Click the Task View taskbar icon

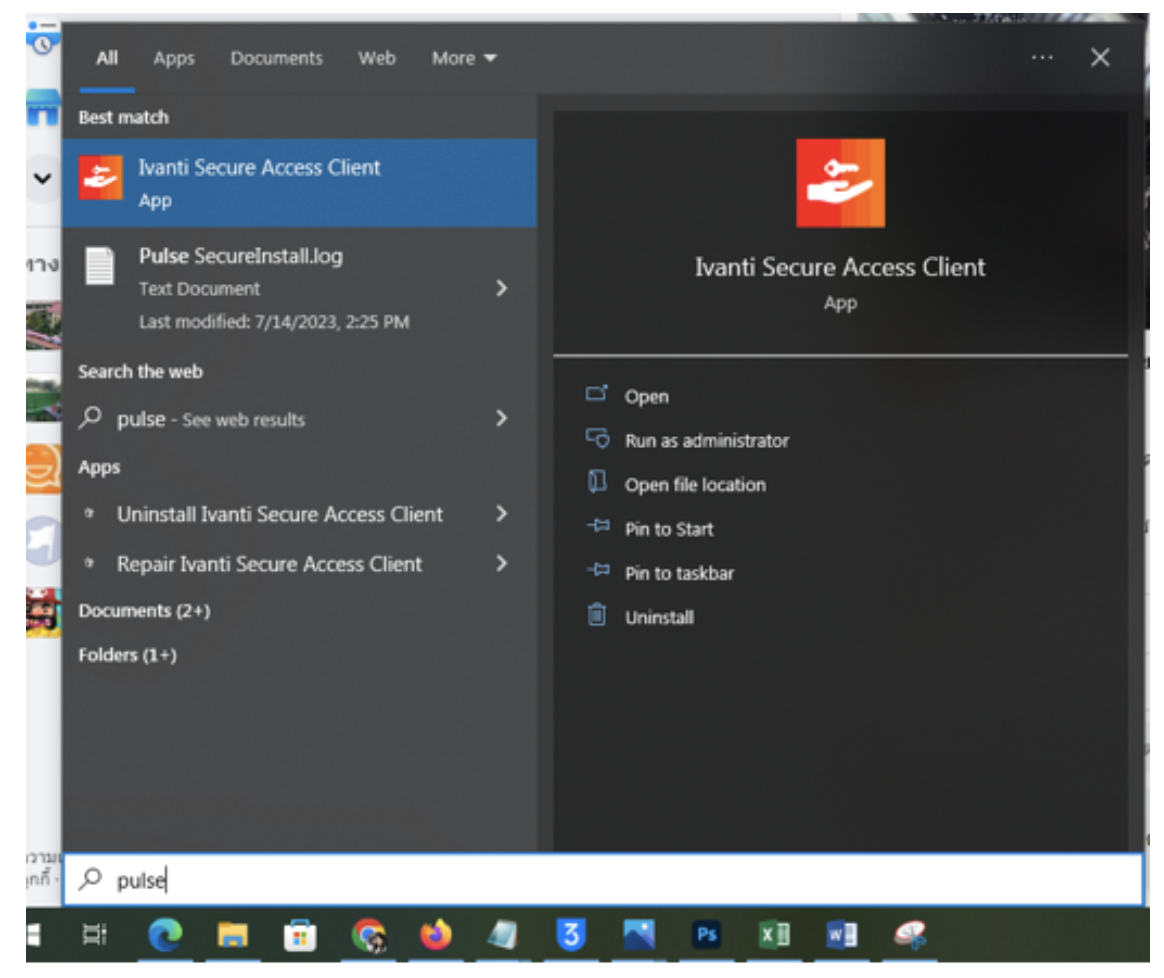point(95,935)
